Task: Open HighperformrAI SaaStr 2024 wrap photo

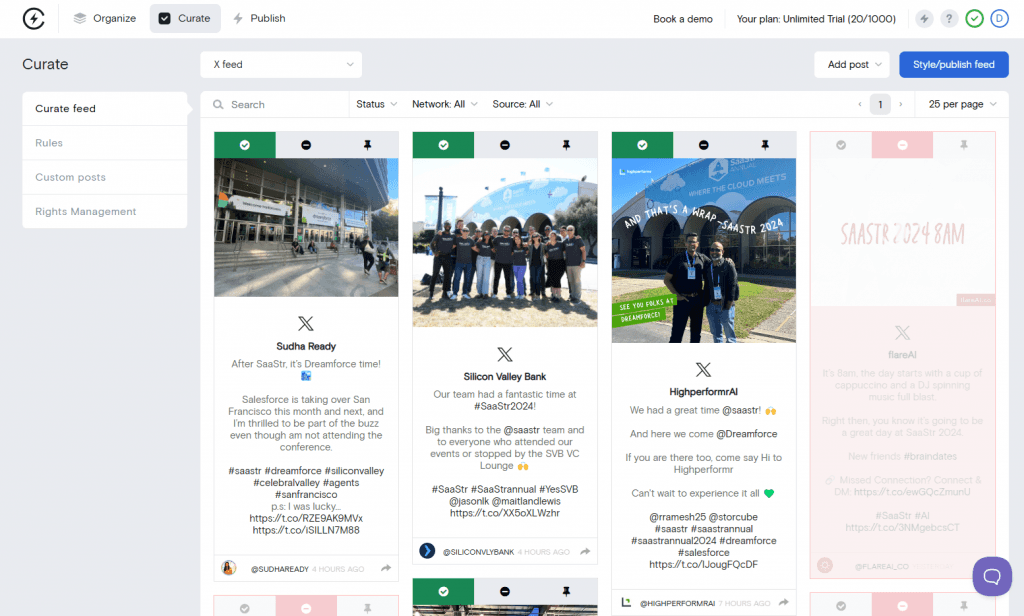Action: tap(704, 250)
